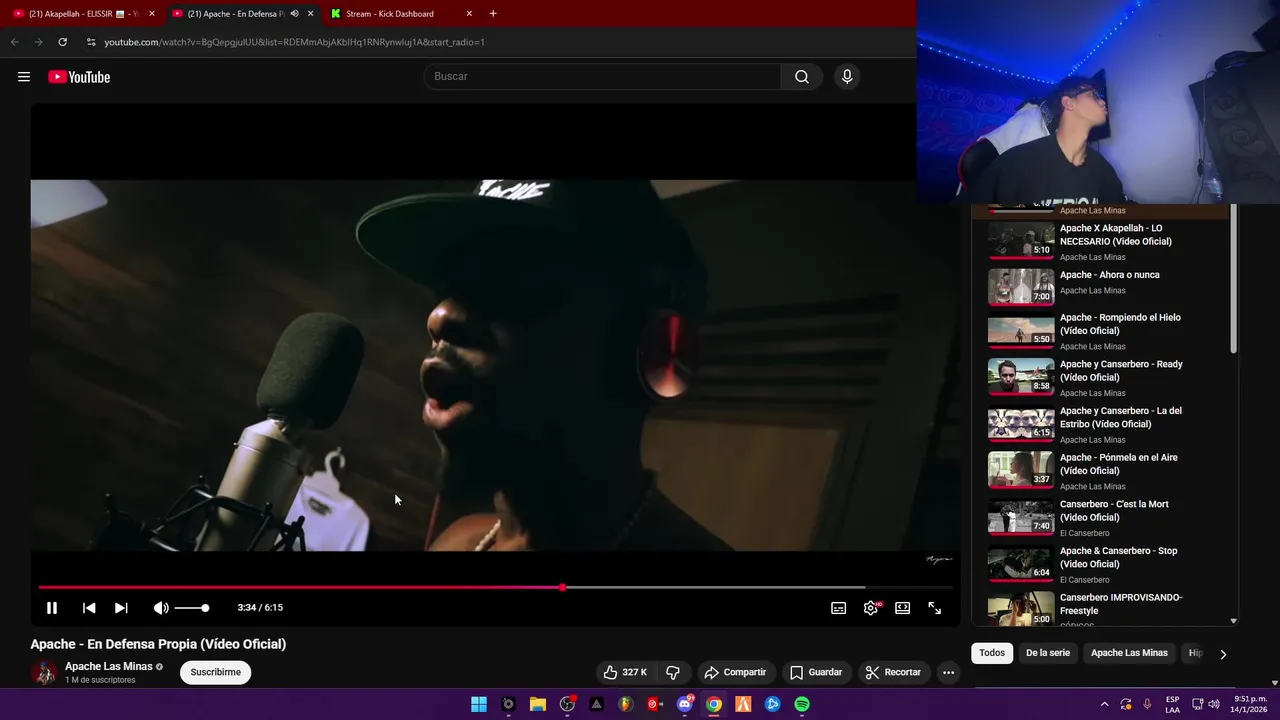Select the Todos filter chip
Screen dimensions: 1280x720
click(x=992, y=653)
